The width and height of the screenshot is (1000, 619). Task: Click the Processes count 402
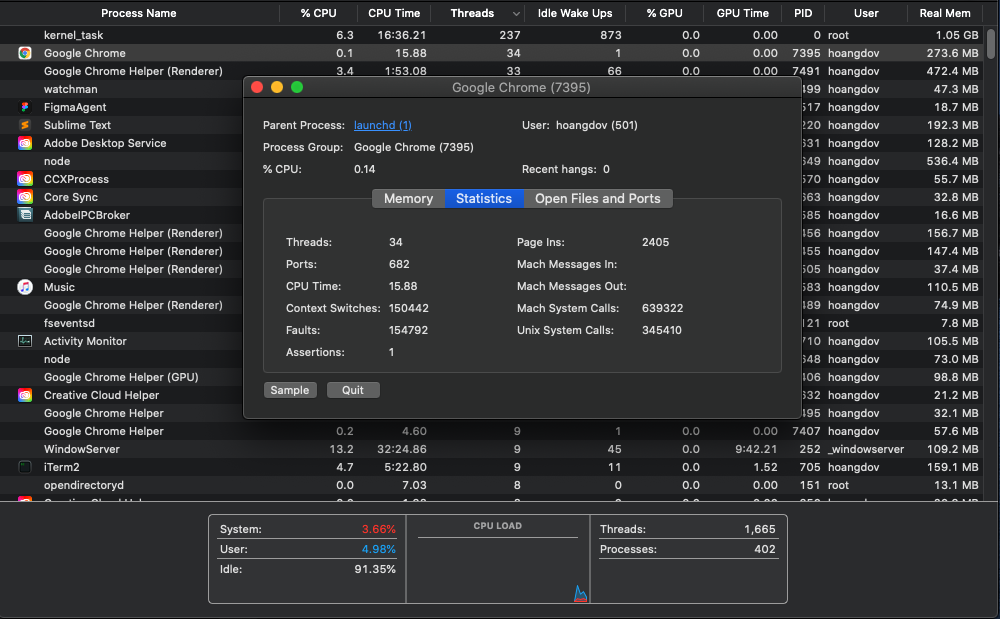point(765,549)
